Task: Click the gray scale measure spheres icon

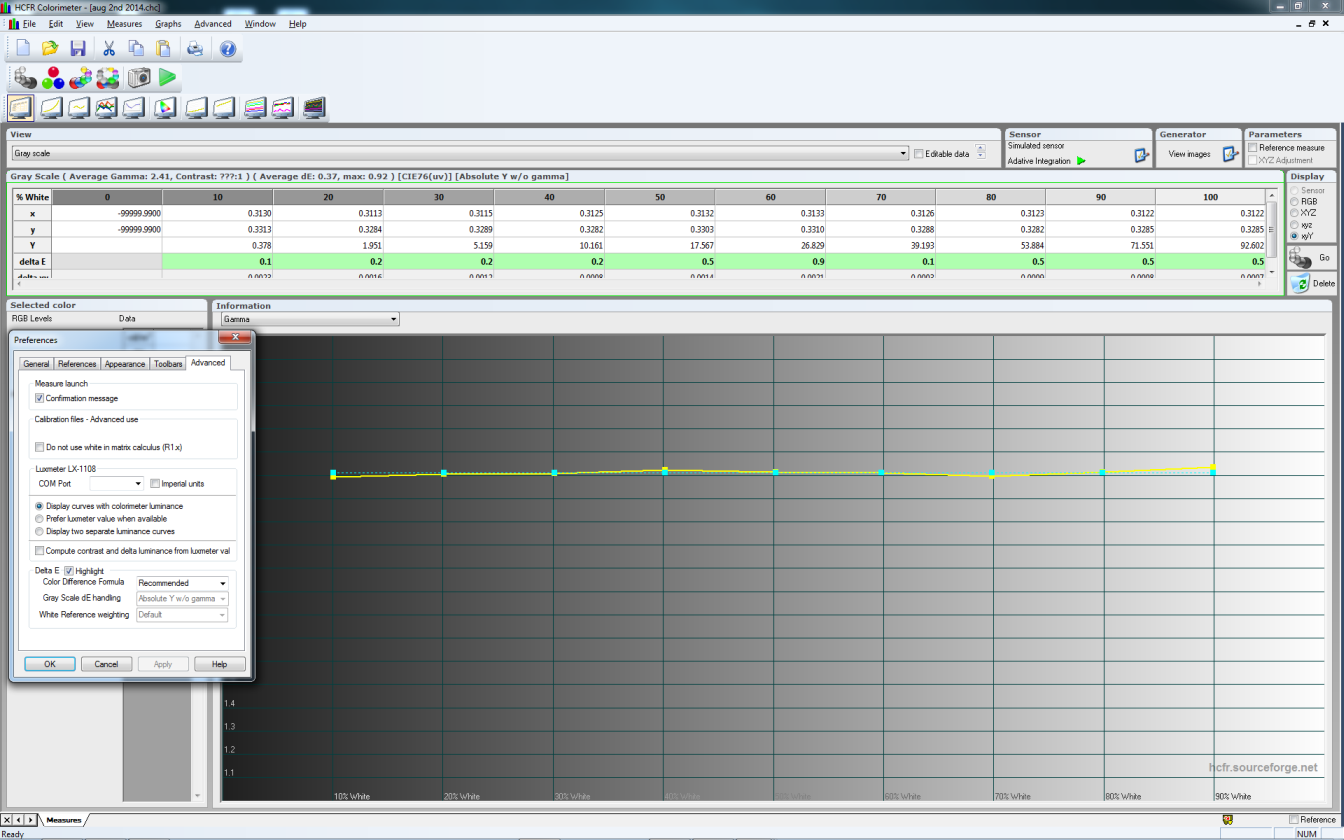Action: 25,78
